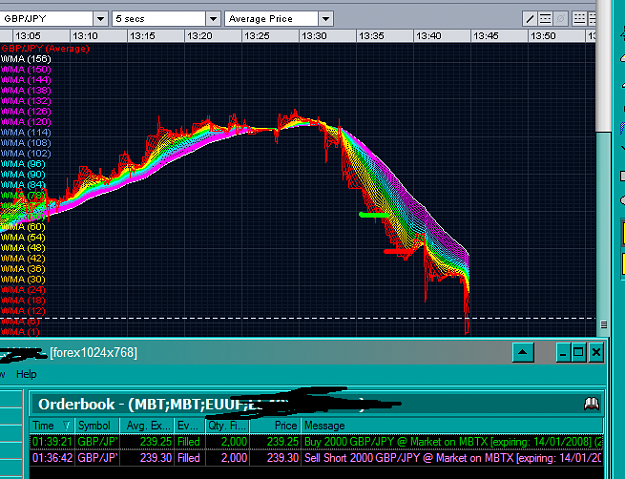Screen dimensions: 625x479
Task: Click the greyed-out delete line icon
Action: [560, 19]
